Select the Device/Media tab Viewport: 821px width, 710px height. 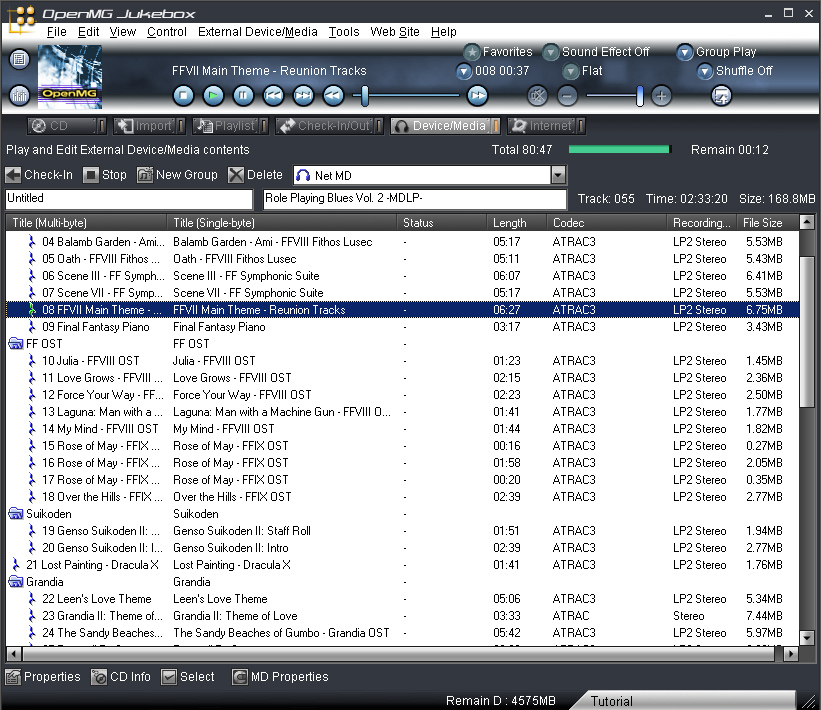point(445,126)
